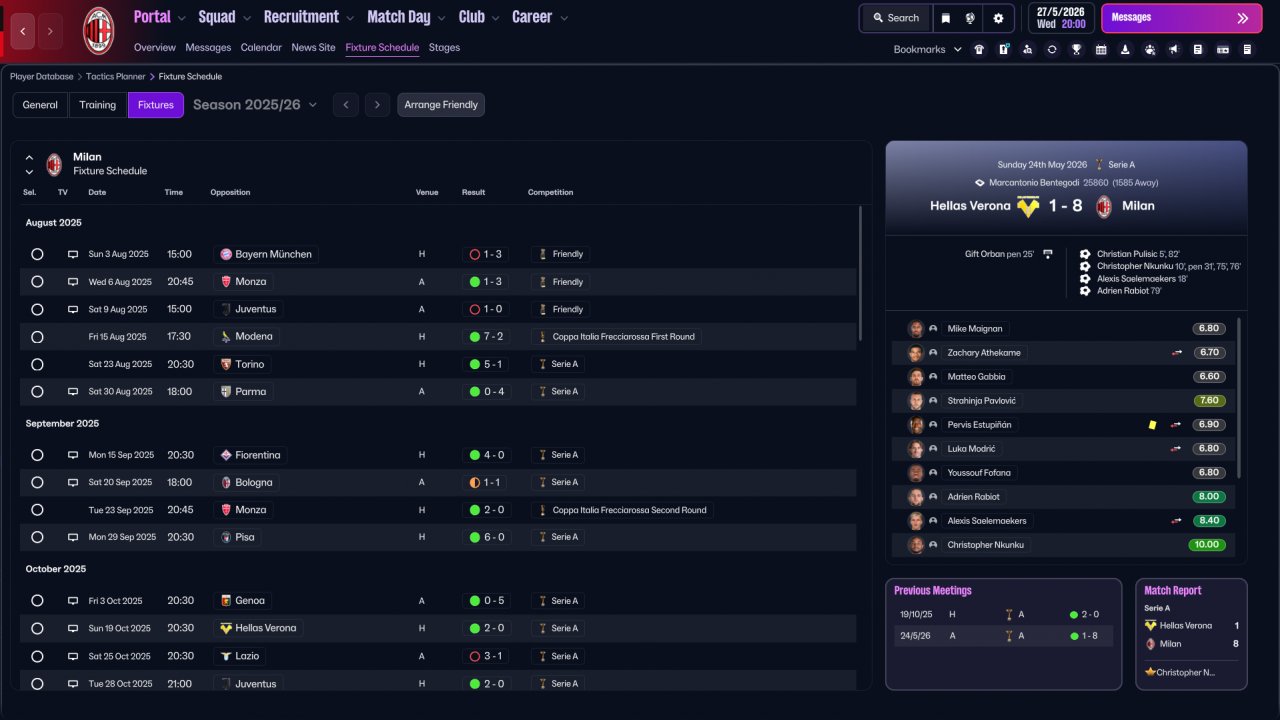The image size is (1280, 720).
Task: Select the Modena fixture radio button
Action: [x=37, y=337]
